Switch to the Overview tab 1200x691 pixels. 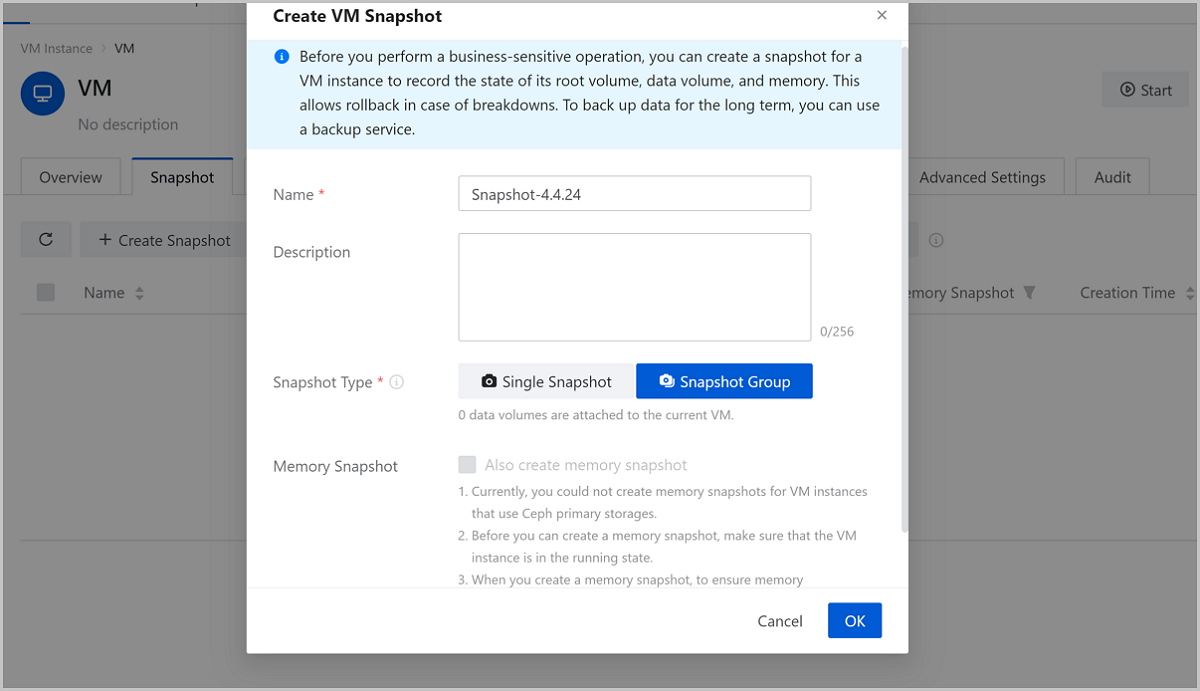[70, 177]
